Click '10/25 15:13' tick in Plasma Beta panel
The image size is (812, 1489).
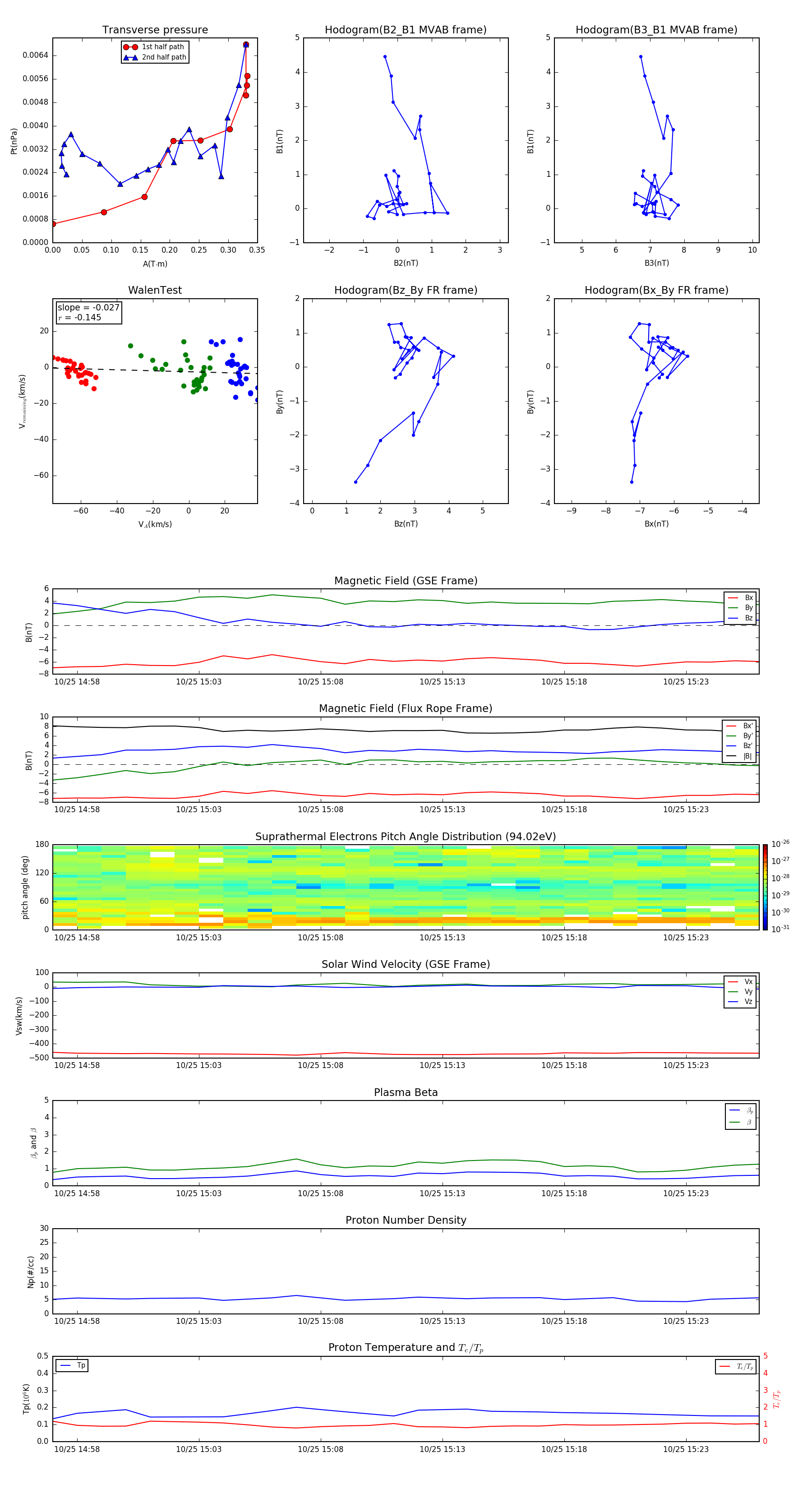pyautogui.click(x=442, y=1193)
